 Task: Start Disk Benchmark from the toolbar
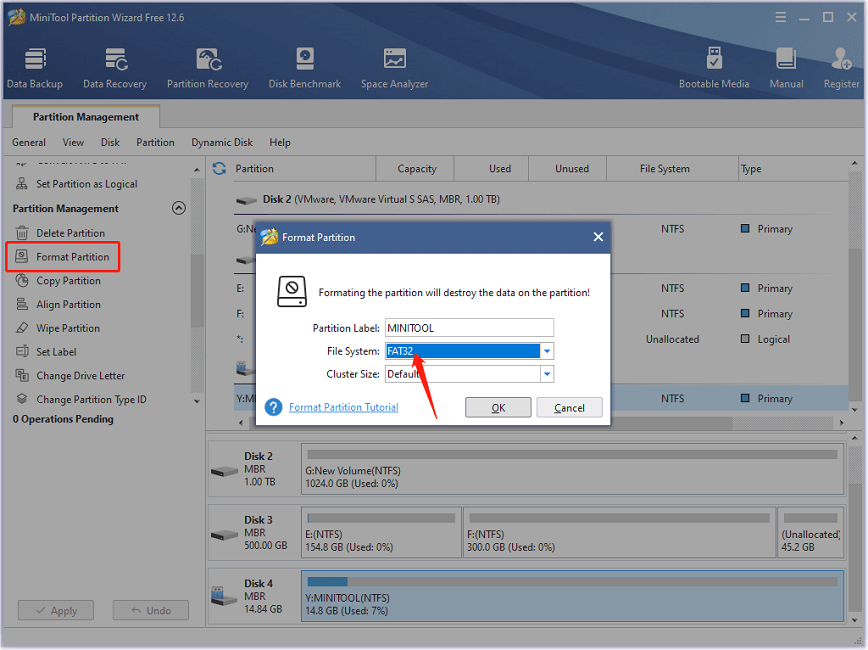click(x=304, y=68)
